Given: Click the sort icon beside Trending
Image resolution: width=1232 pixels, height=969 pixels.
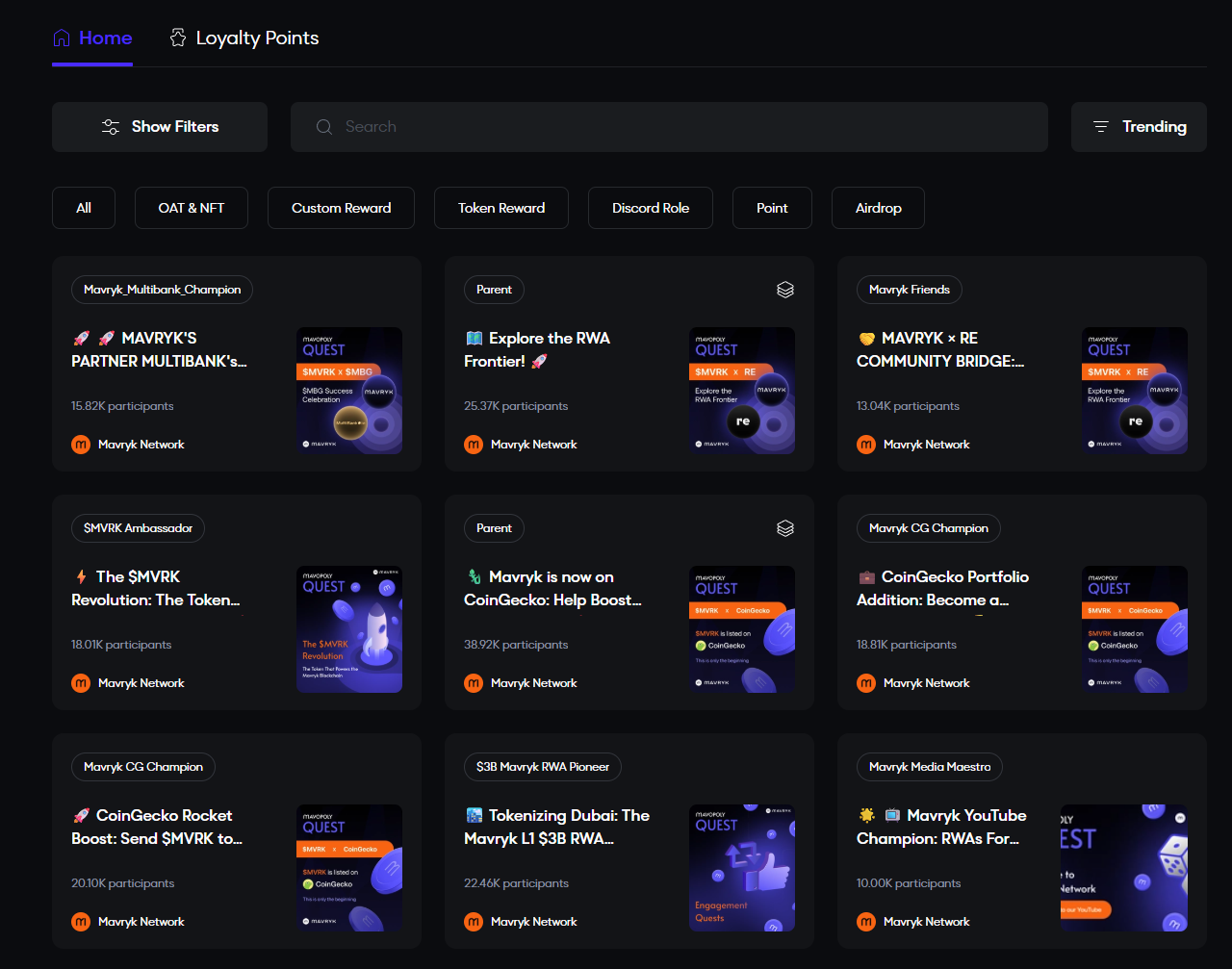Looking at the screenshot, I should click(1100, 126).
